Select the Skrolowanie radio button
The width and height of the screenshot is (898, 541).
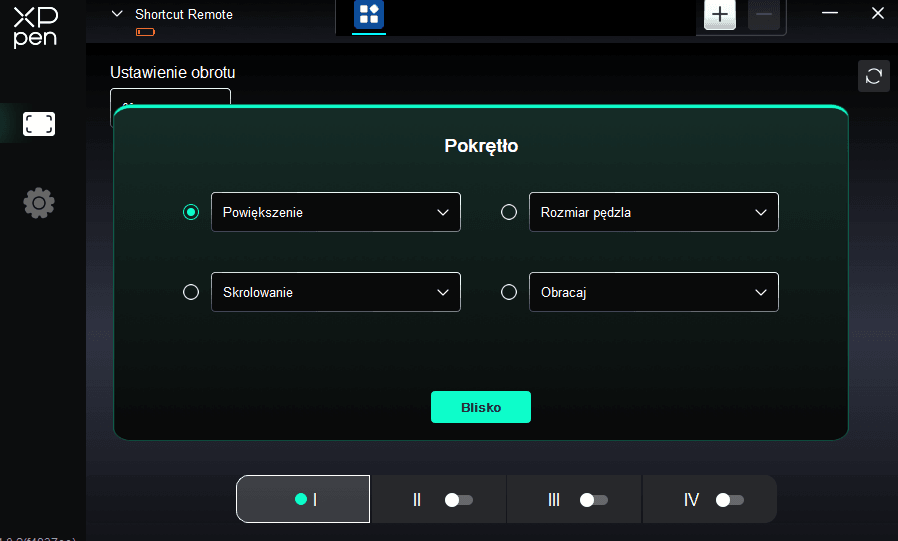[191, 292]
